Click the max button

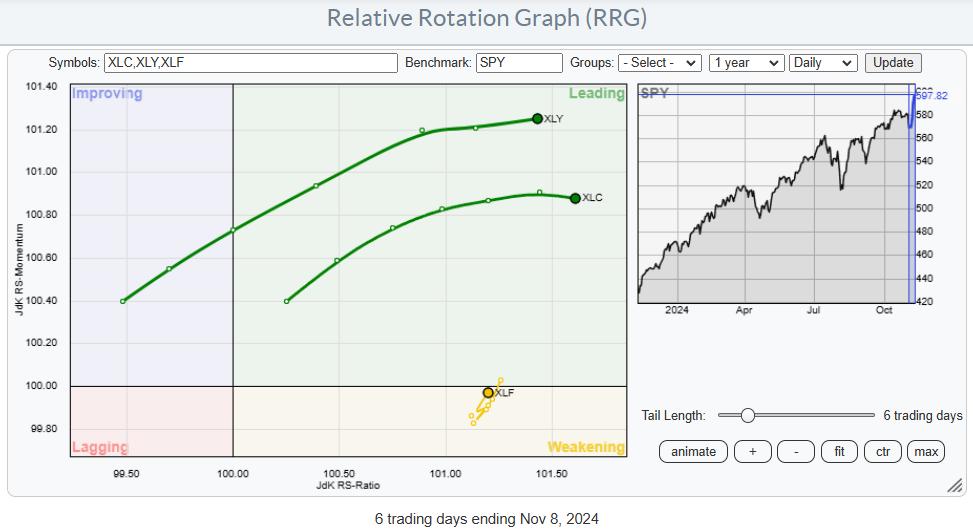tap(926, 451)
